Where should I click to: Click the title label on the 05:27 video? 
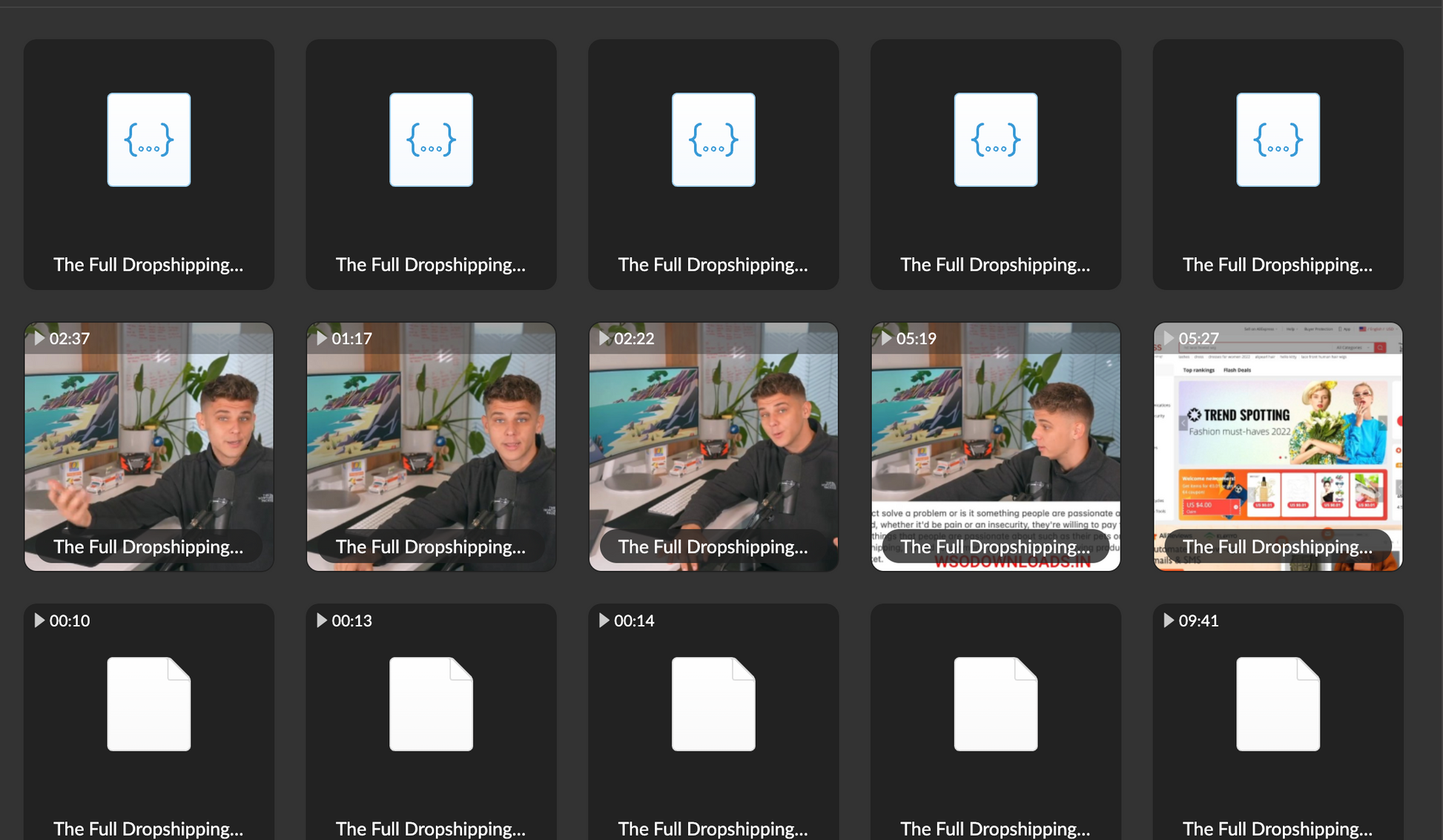coord(1278,546)
